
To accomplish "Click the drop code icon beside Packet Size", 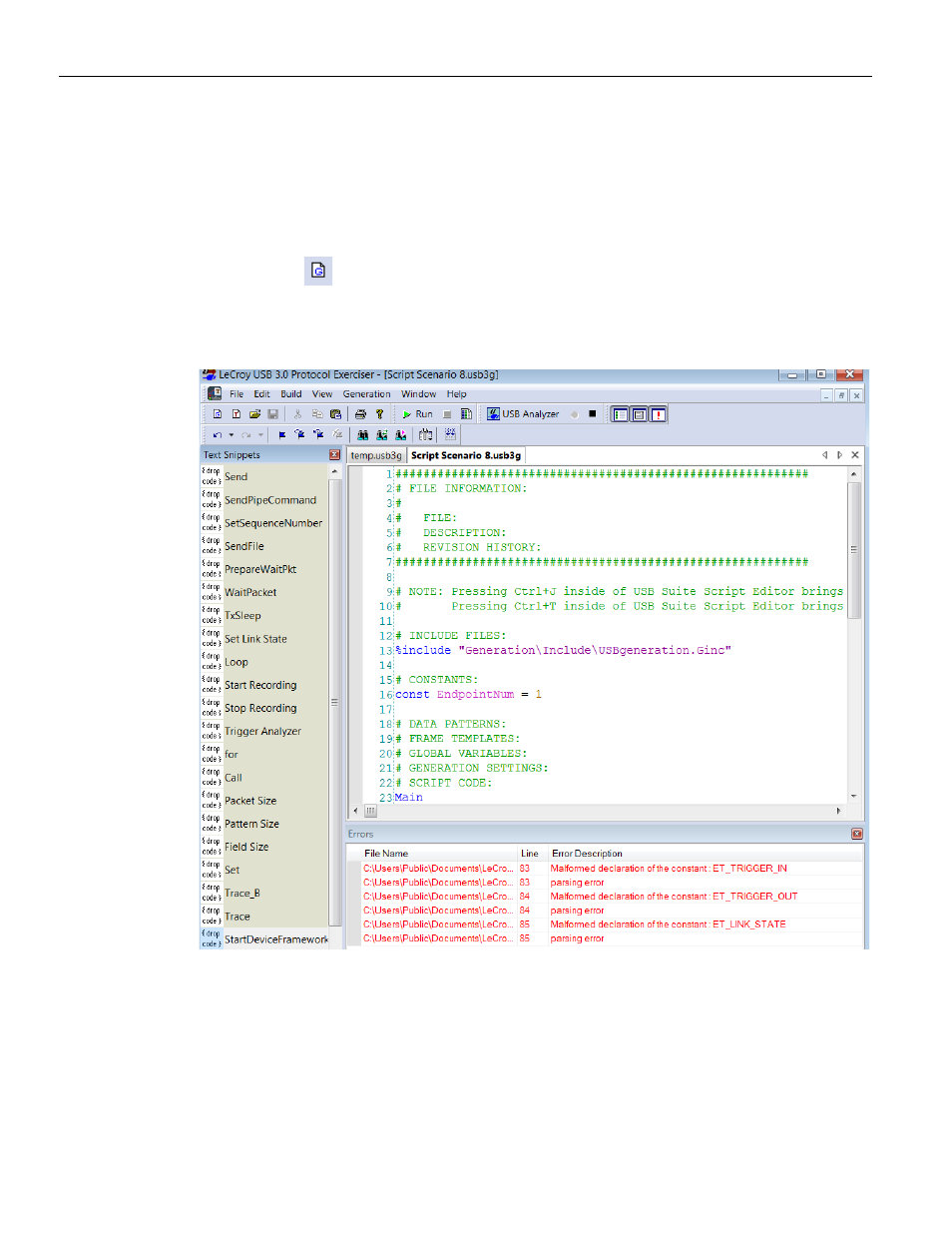I will pyautogui.click(x=211, y=800).
